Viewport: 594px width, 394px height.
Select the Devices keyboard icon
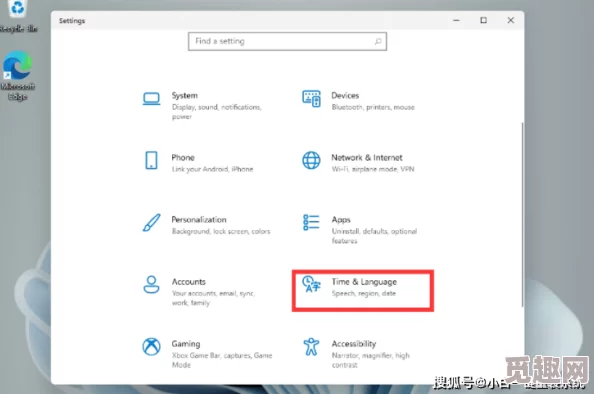[x=311, y=98]
